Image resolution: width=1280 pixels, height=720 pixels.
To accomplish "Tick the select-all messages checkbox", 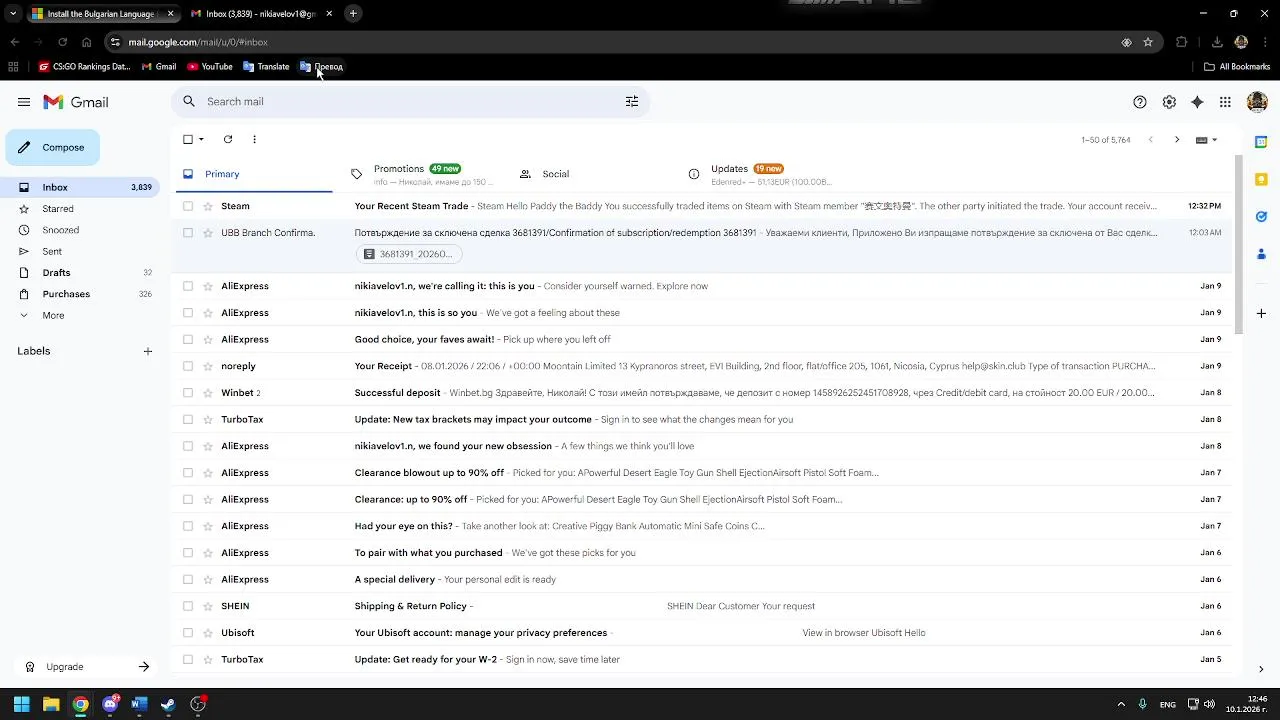I will click(x=188, y=140).
